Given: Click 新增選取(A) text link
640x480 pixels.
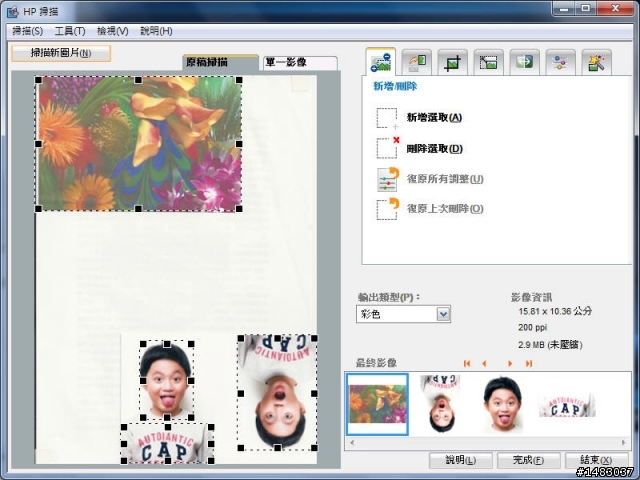Looking at the screenshot, I should [434, 118].
